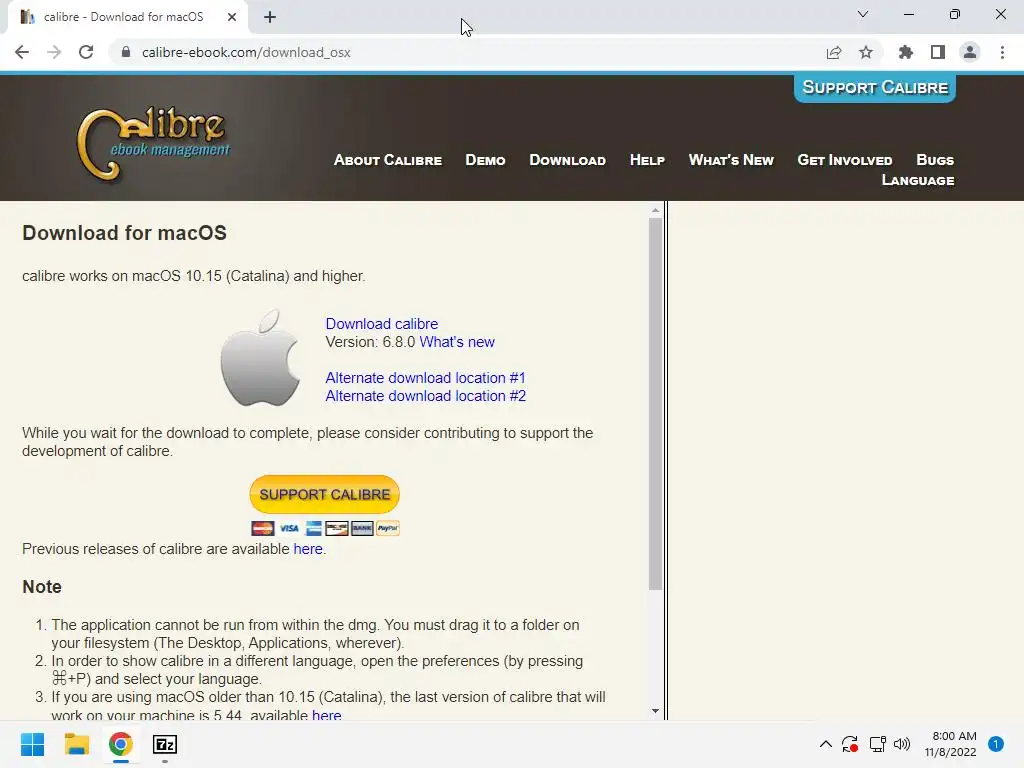1024x768 pixels.
Task: Click the scrollbar down arrow
Action: [656, 711]
